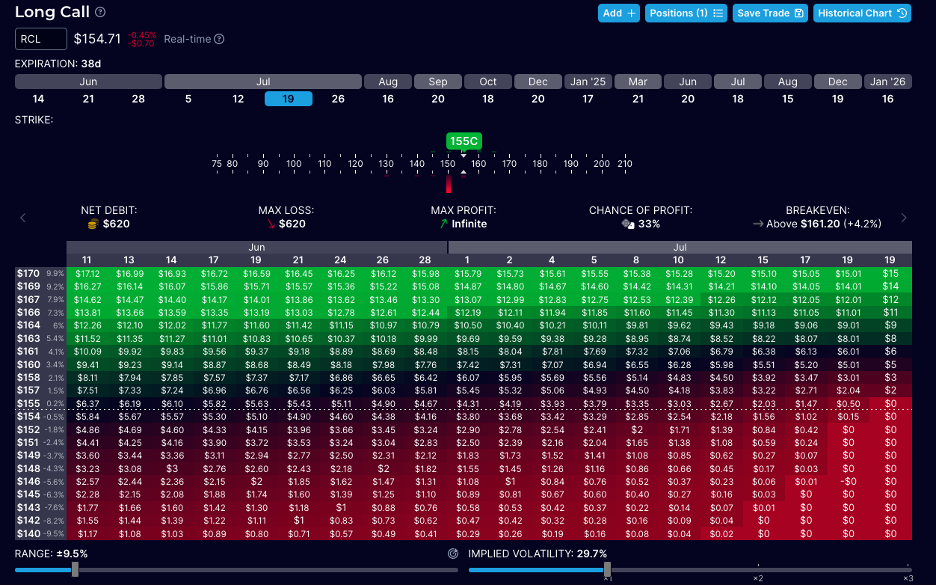
Task: Collapse stats with the left chevron arrow
Action: [x=22, y=218]
